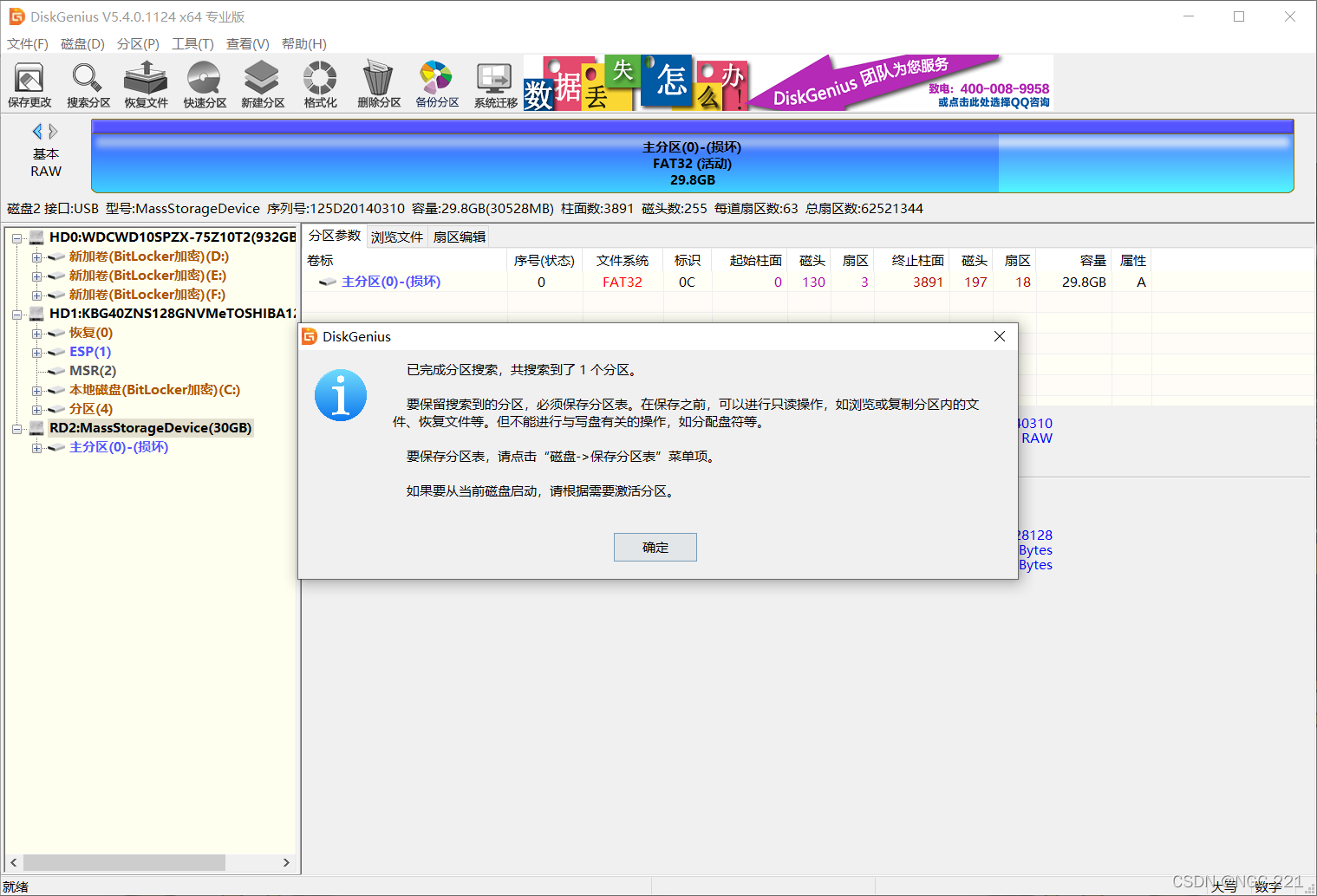The width and height of the screenshot is (1317, 896).
Task: Click drive icon beside MSR(2)
Action: (x=56, y=371)
